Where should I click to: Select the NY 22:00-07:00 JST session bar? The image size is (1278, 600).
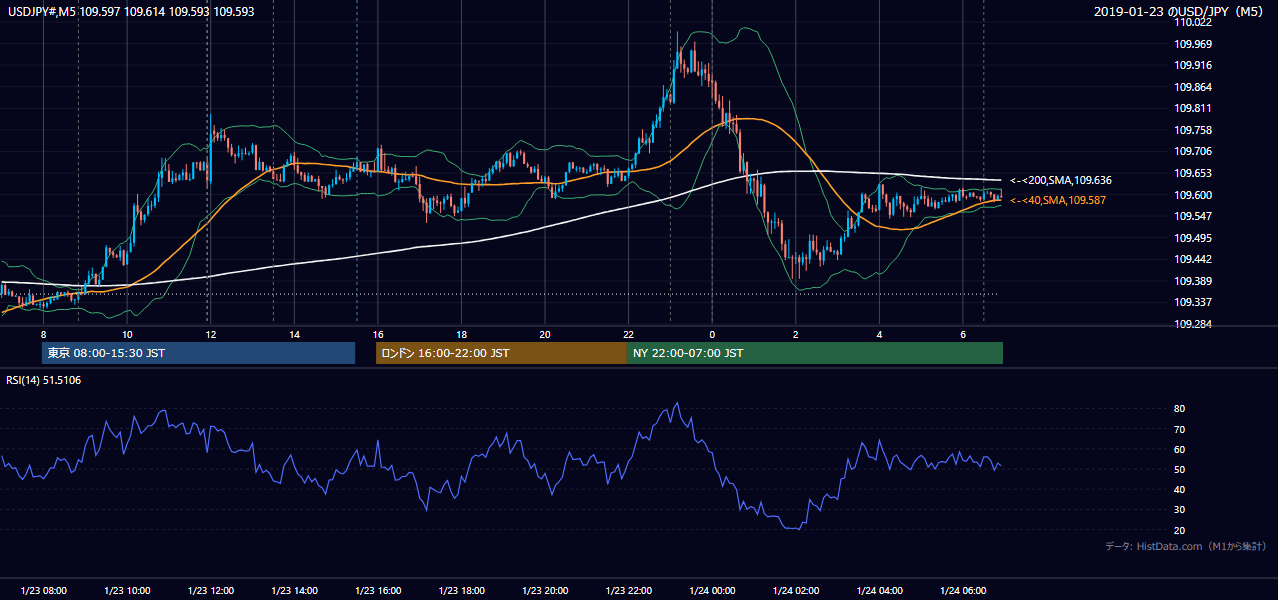814,353
